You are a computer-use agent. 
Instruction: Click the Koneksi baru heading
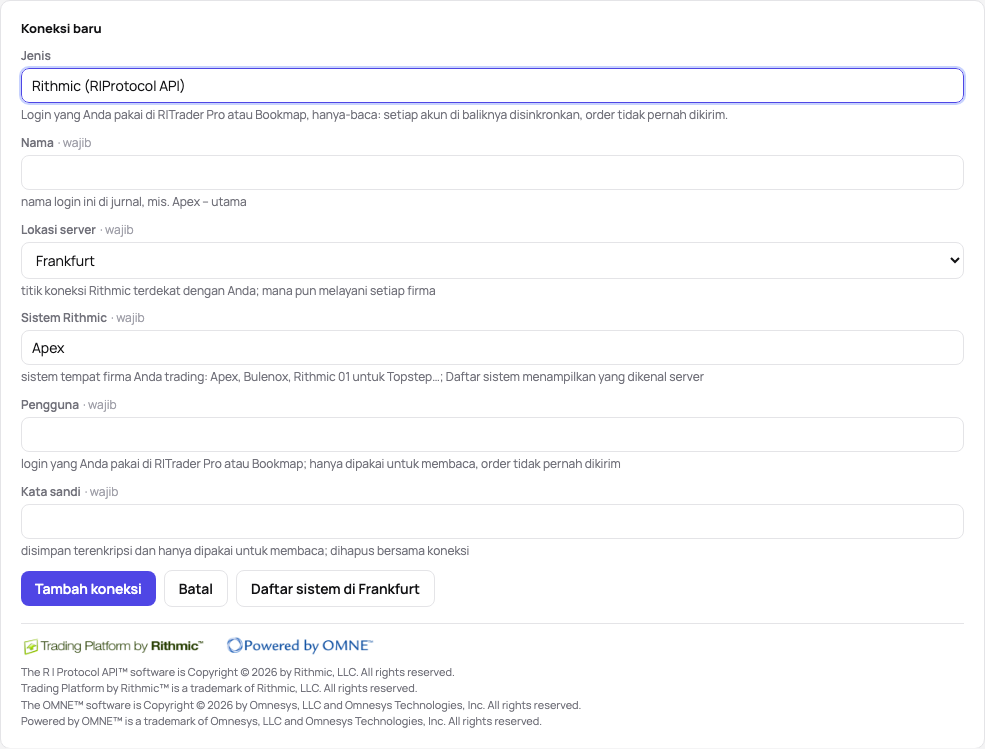tap(61, 28)
